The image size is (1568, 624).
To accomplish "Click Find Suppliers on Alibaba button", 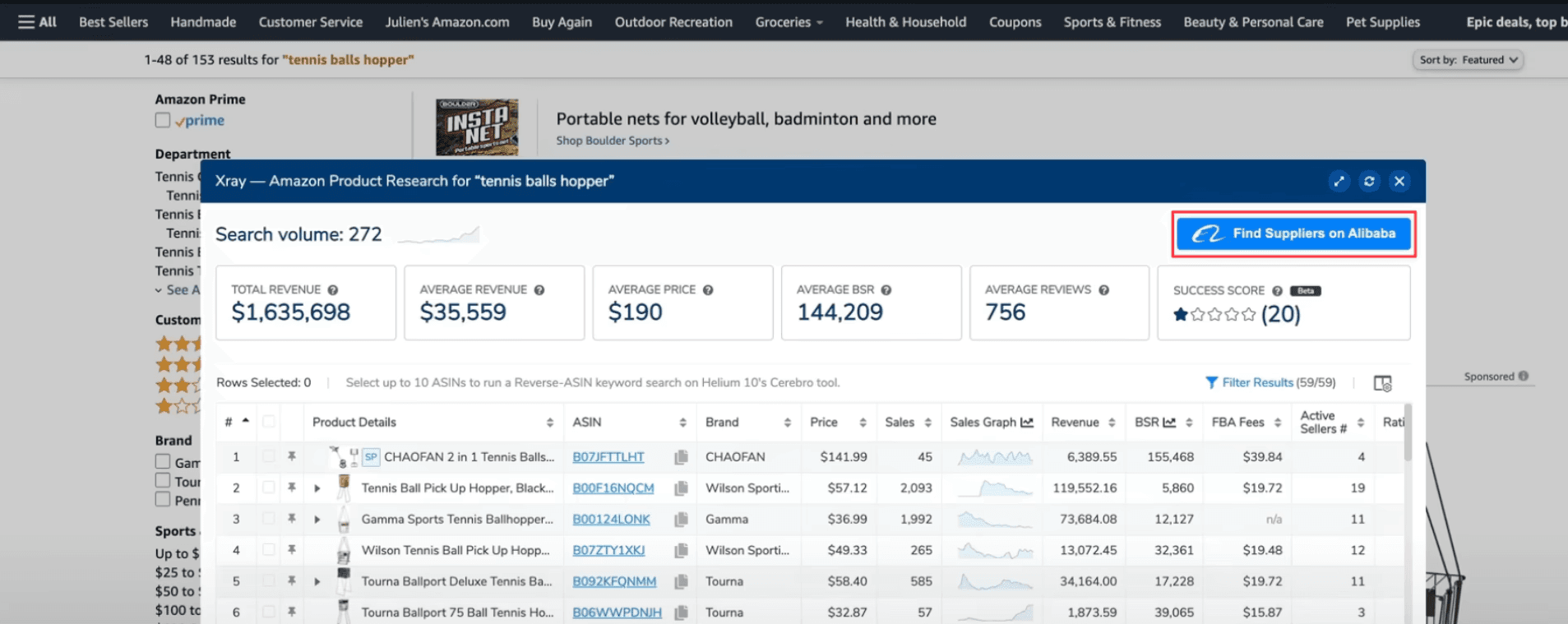I will tap(1293, 233).
